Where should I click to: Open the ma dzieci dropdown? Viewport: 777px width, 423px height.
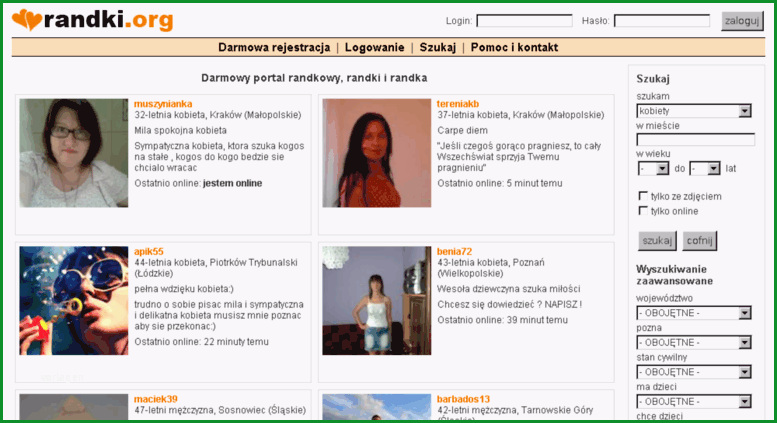(x=694, y=401)
